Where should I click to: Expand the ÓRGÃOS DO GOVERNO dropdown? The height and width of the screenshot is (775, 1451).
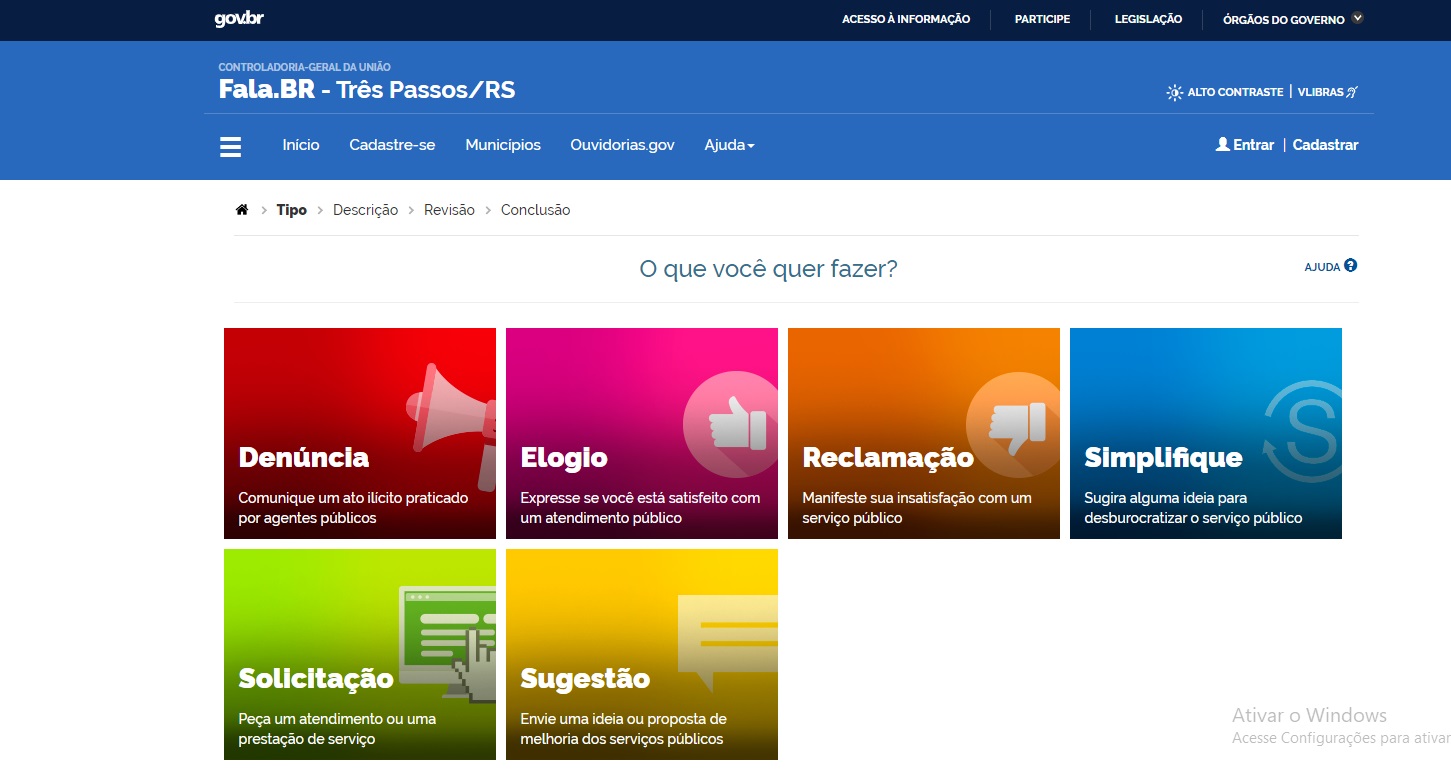point(1290,18)
